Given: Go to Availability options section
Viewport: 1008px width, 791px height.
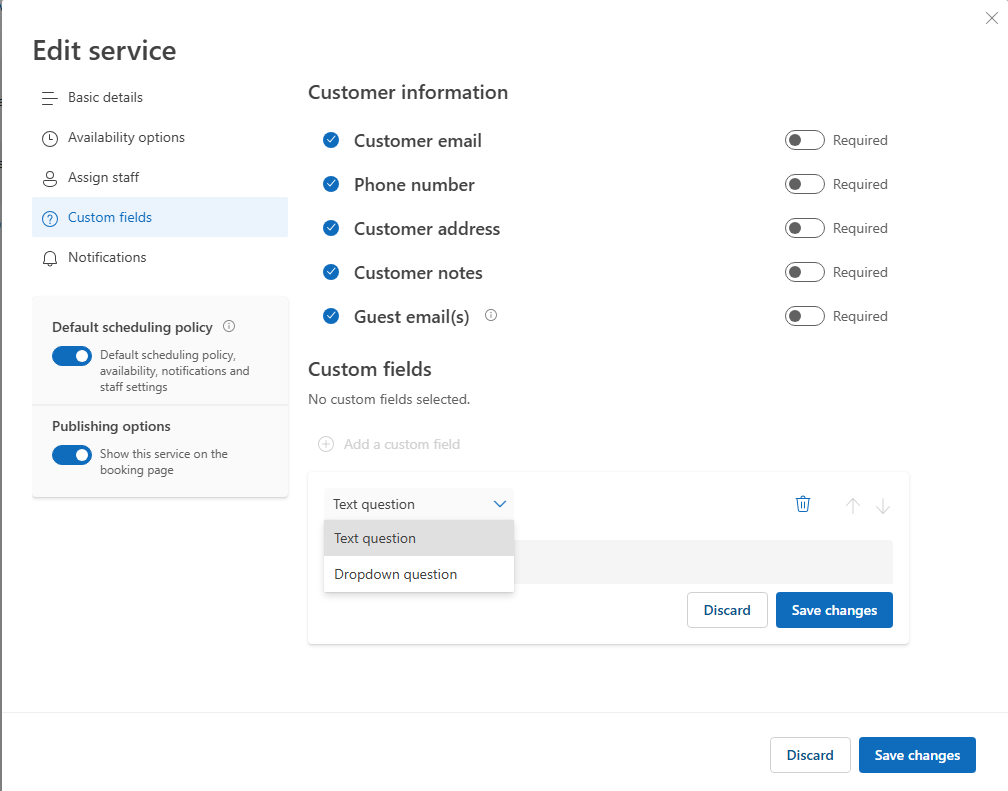Looking at the screenshot, I should click(160, 138).
